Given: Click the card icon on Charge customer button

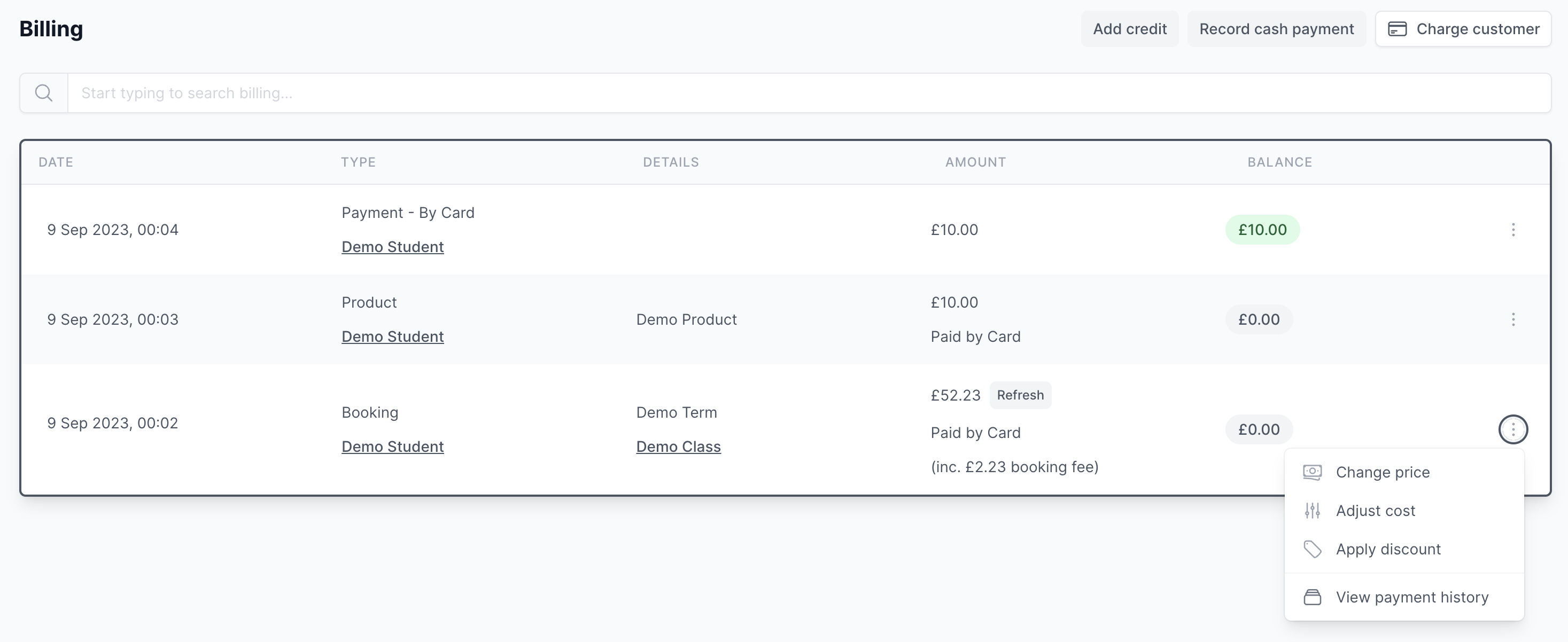Looking at the screenshot, I should point(1398,29).
